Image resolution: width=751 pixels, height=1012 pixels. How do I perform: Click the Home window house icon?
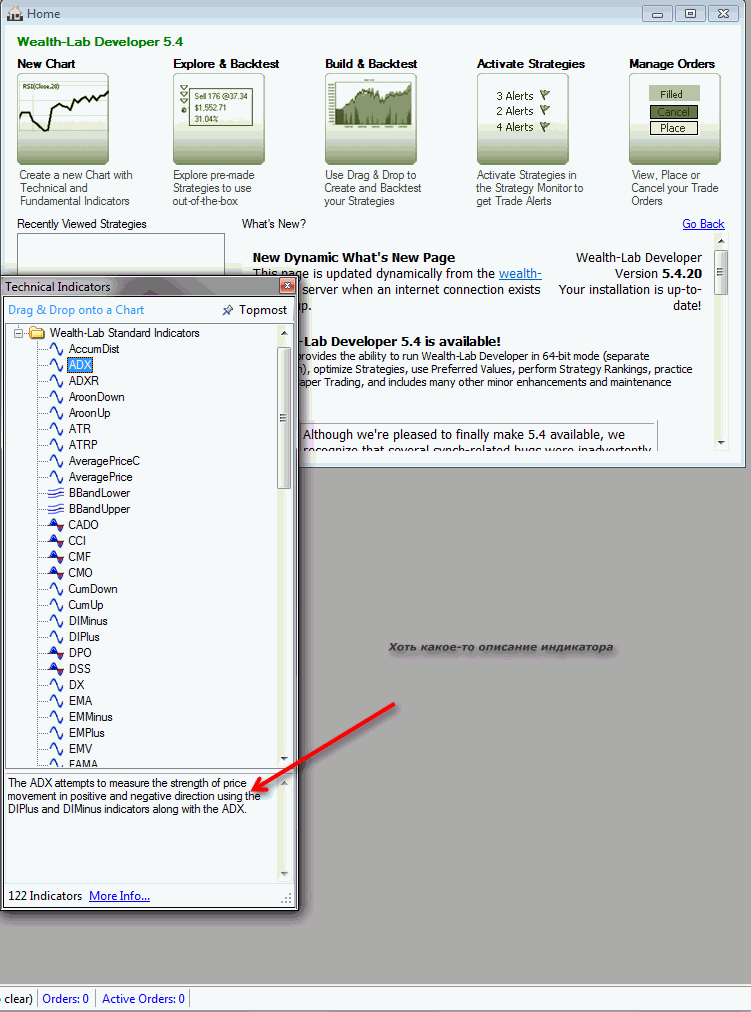point(15,14)
